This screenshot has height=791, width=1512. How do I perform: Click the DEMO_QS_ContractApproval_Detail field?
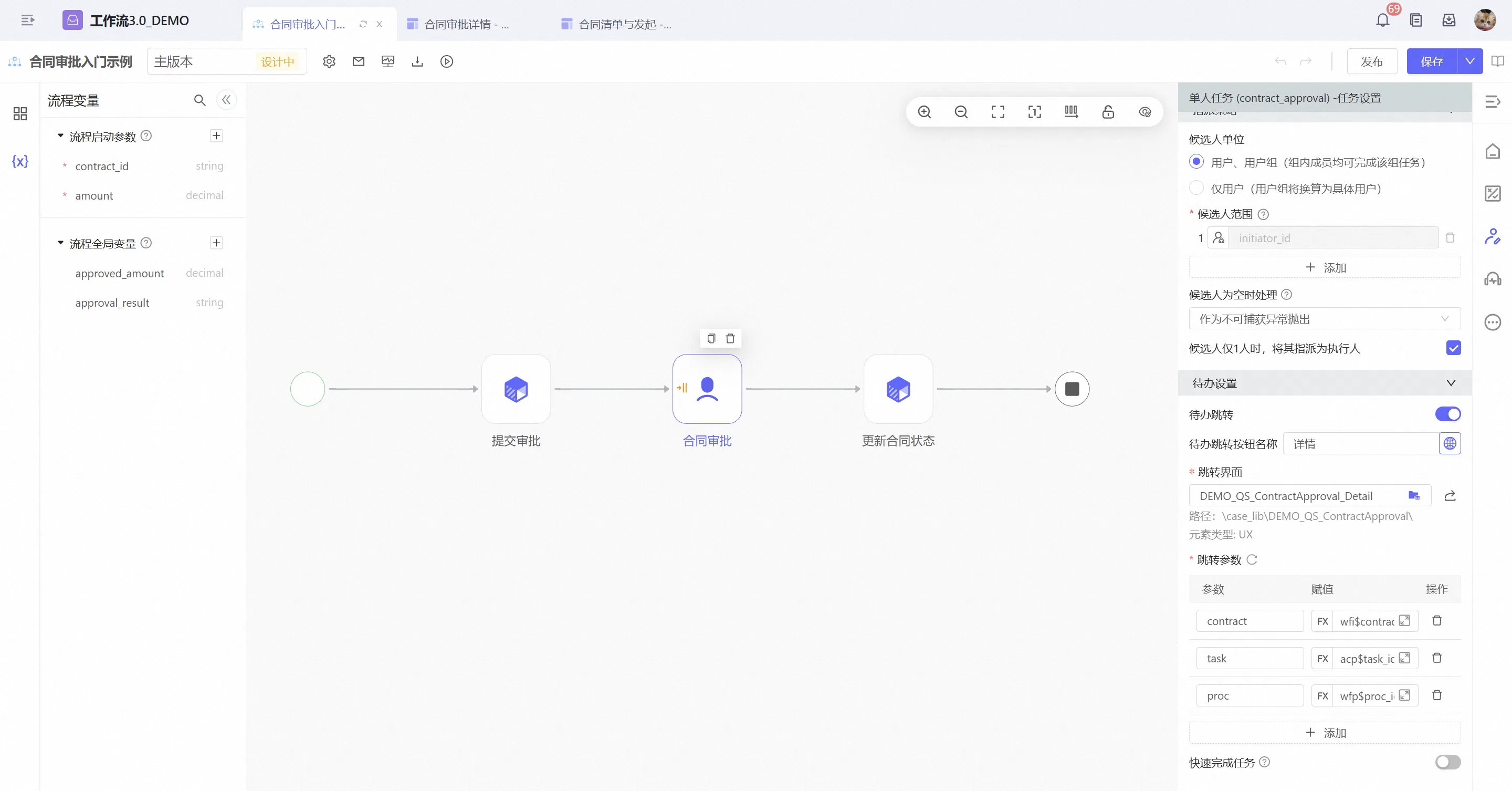1309,496
